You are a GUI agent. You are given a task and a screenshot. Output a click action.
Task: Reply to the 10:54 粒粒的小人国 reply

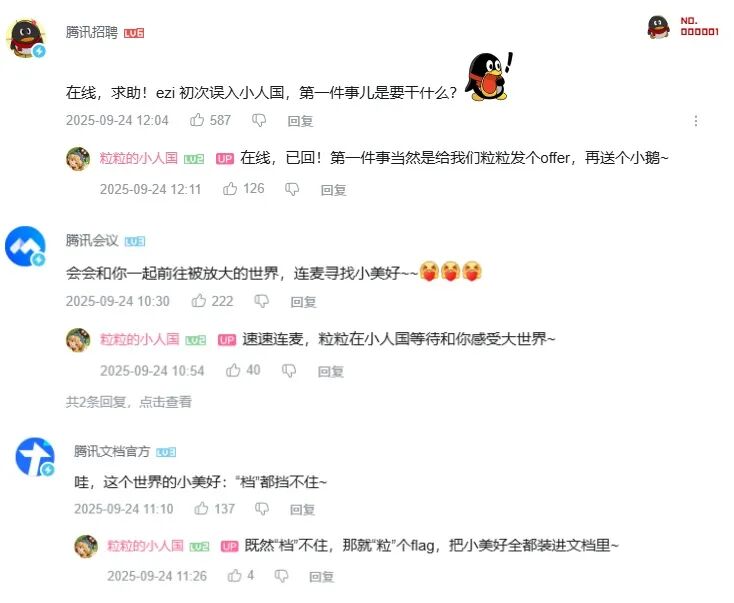pyautogui.click(x=330, y=371)
